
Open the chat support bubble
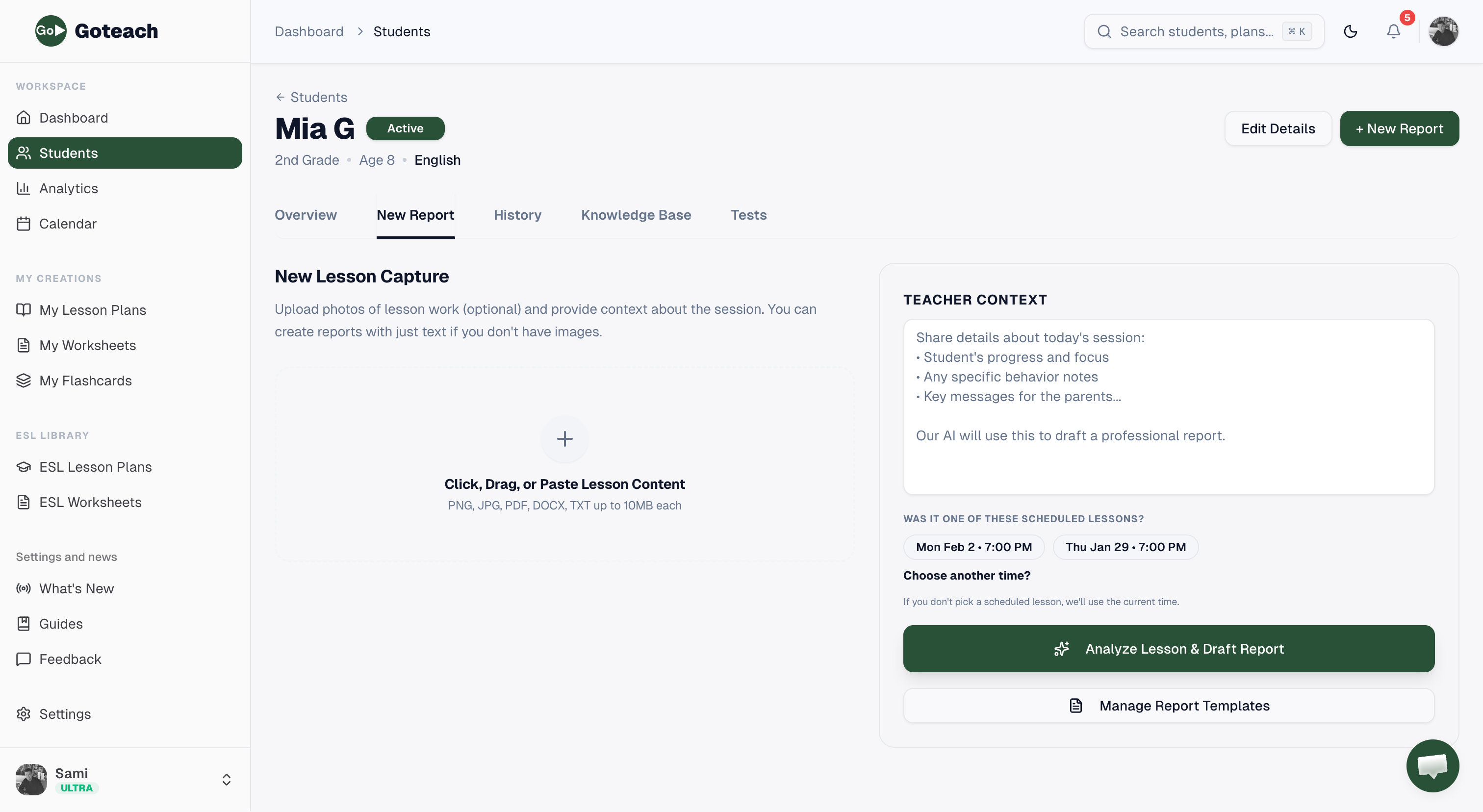[x=1432, y=765]
